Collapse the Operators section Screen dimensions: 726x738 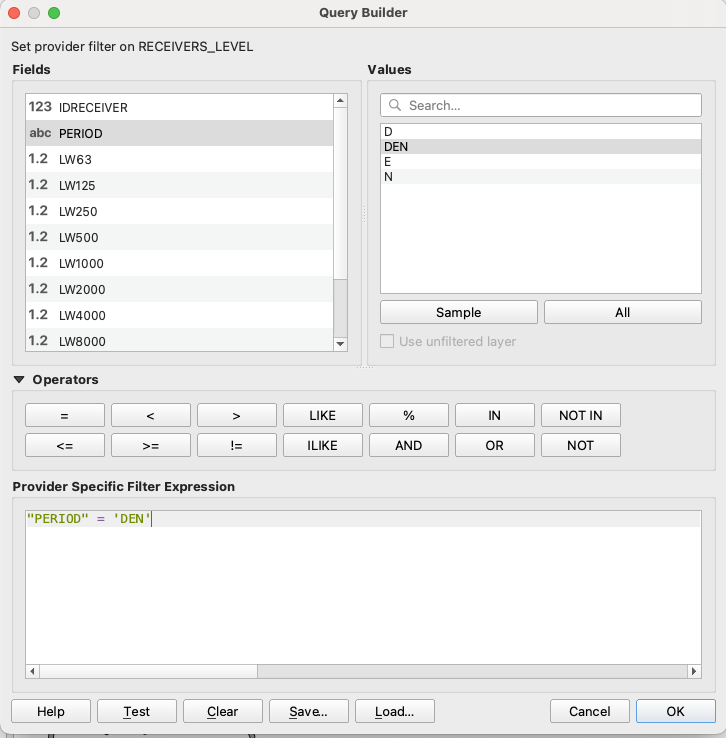tap(19, 379)
